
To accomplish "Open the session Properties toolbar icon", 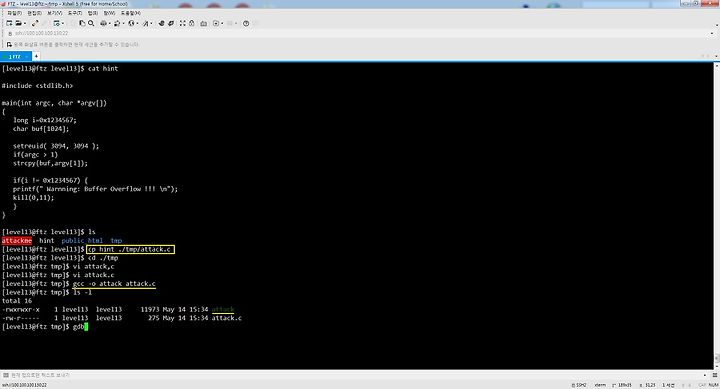I will [x=56, y=23].
